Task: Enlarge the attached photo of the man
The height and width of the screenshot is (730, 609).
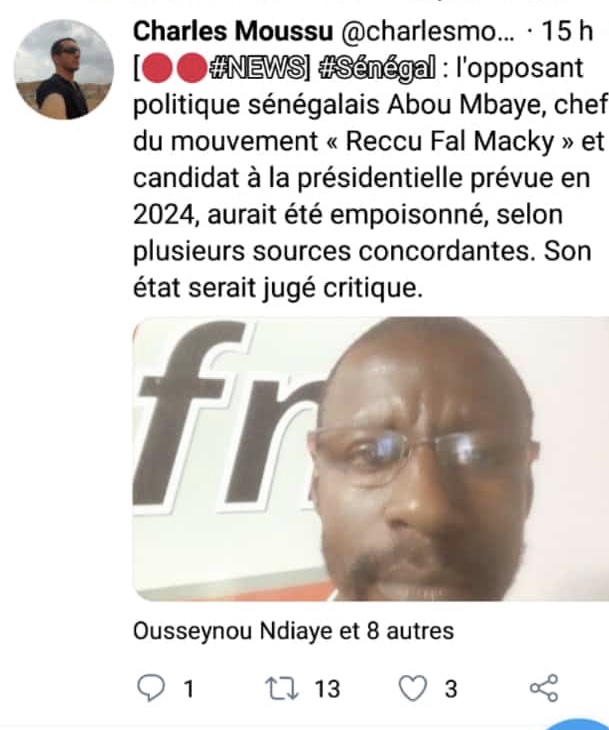Action: coord(371,459)
